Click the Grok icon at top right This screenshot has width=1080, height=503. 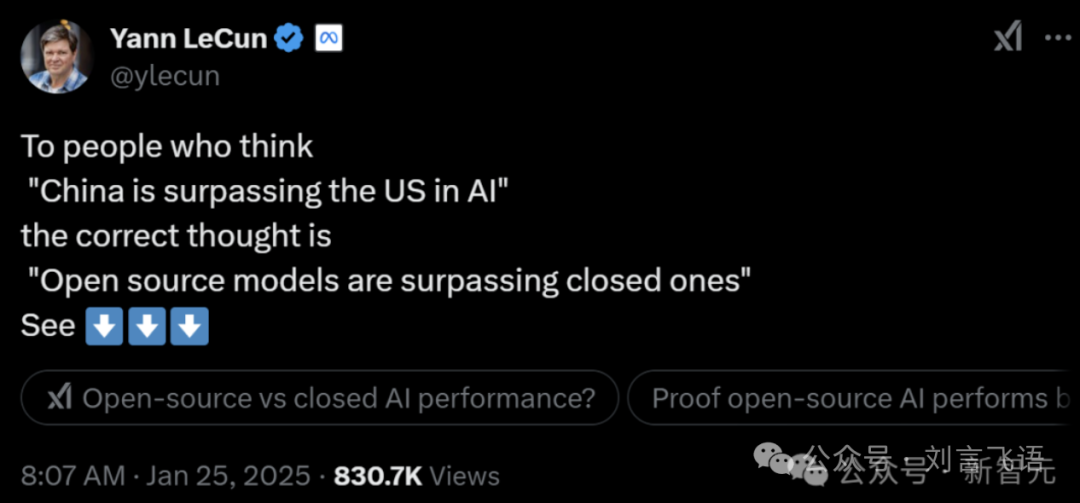(1008, 38)
